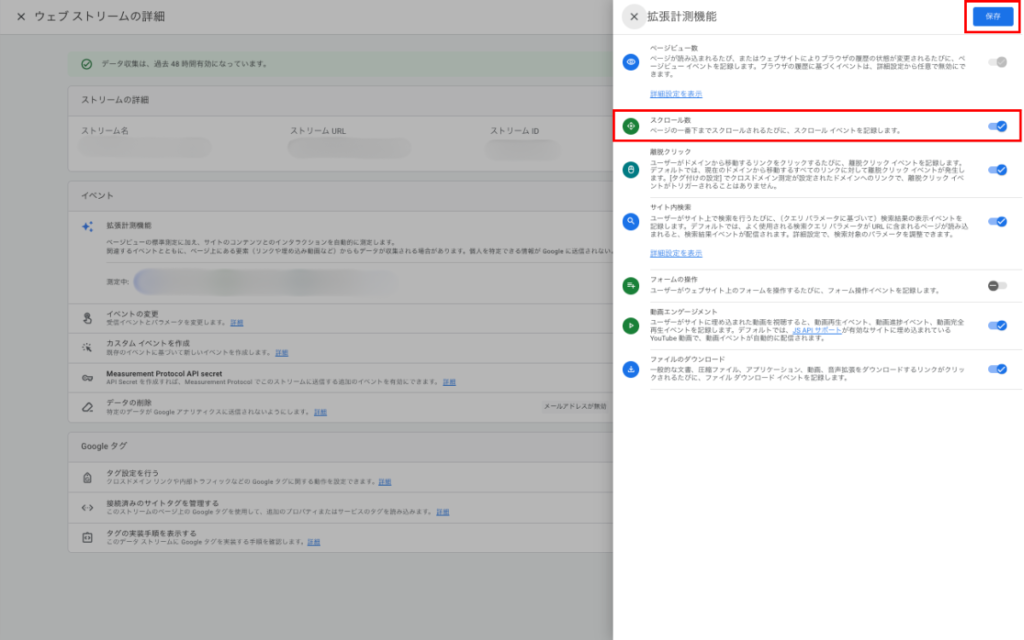Expand 詳細設定を表示 under サイト内検索

676,254
